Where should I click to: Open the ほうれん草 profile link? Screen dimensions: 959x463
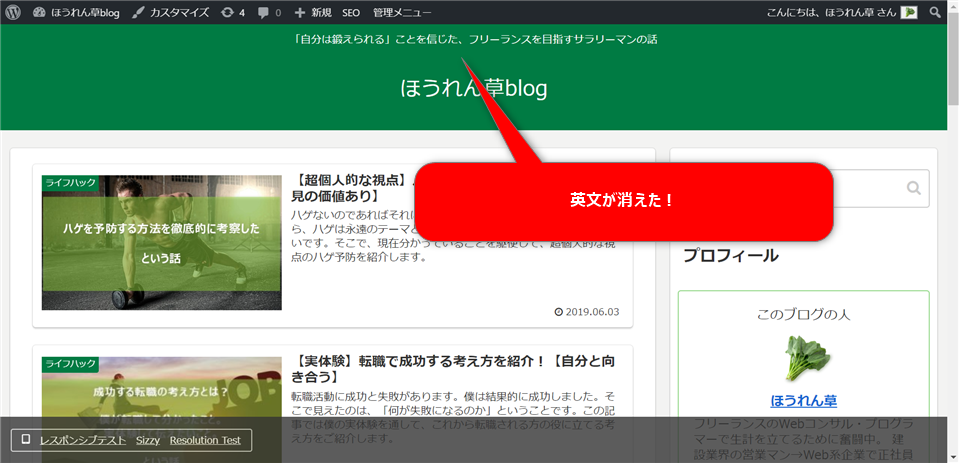(804, 401)
